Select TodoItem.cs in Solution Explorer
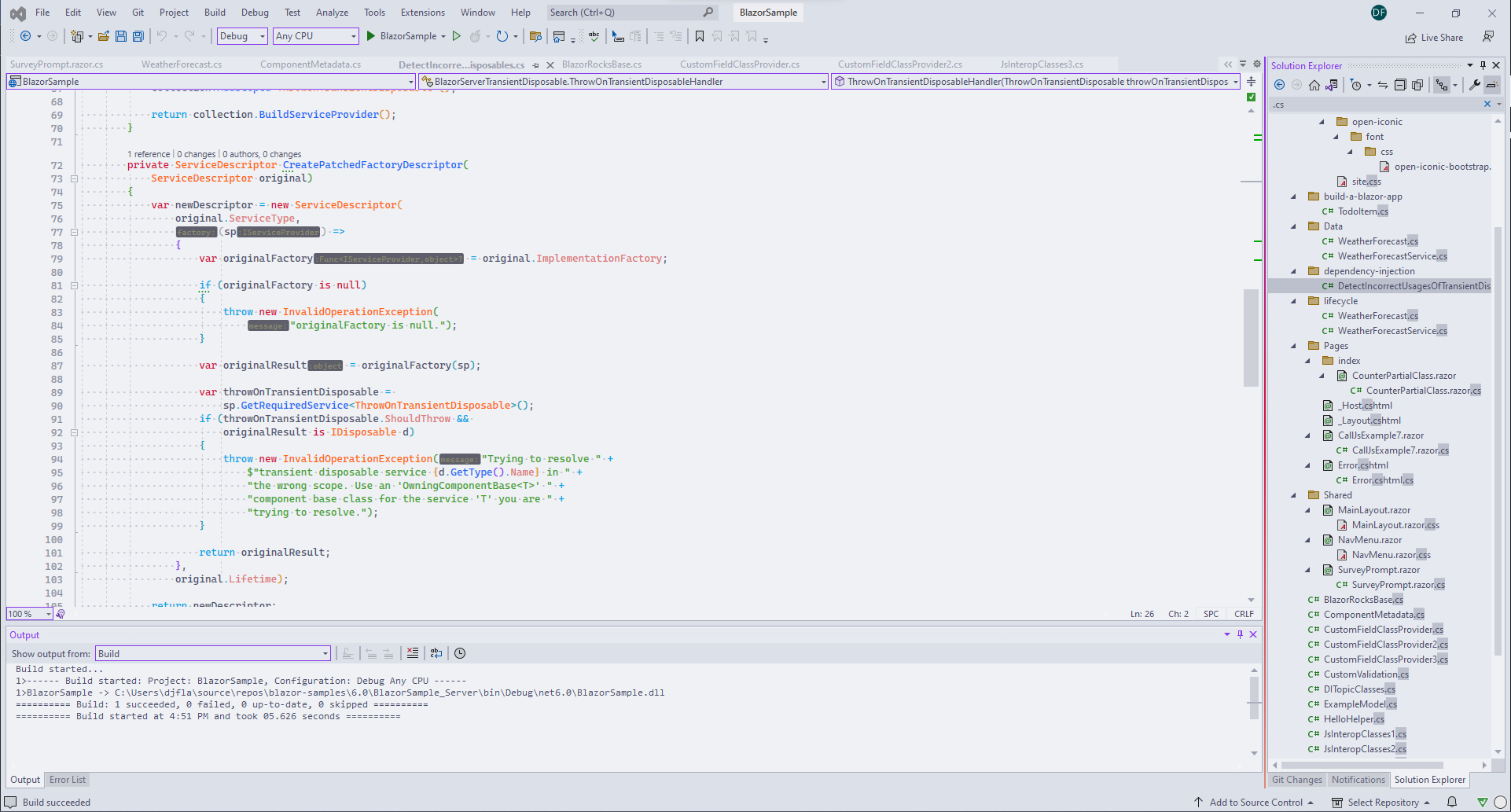Image resolution: width=1511 pixels, height=812 pixels. click(1362, 211)
